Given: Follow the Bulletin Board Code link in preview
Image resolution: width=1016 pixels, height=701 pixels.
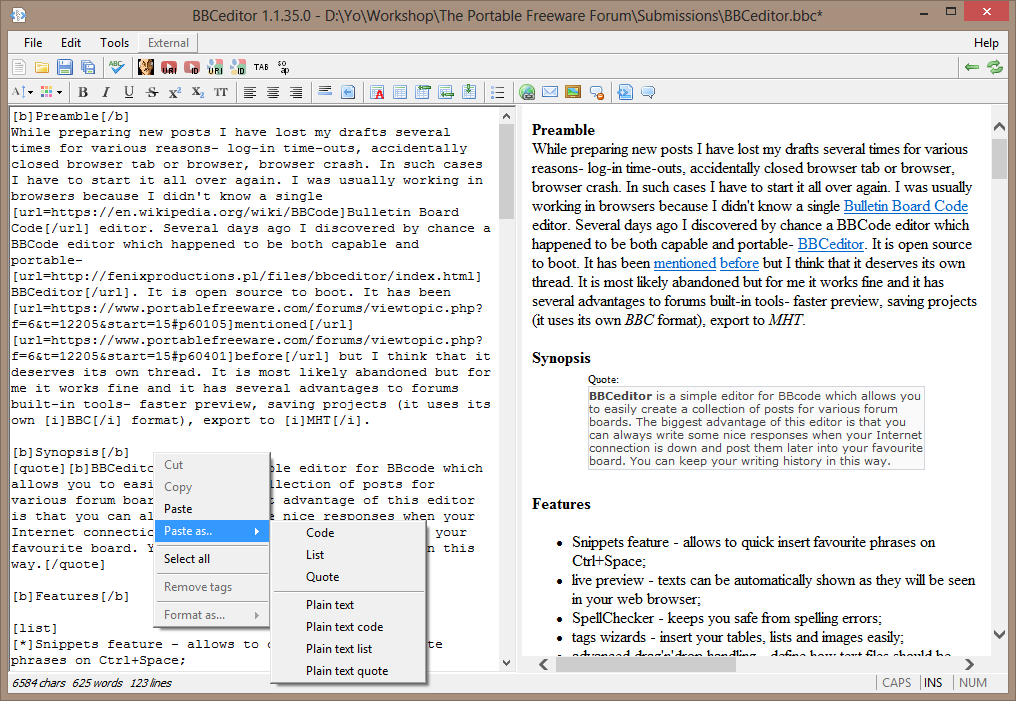Looking at the screenshot, I should click(x=906, y=206).
